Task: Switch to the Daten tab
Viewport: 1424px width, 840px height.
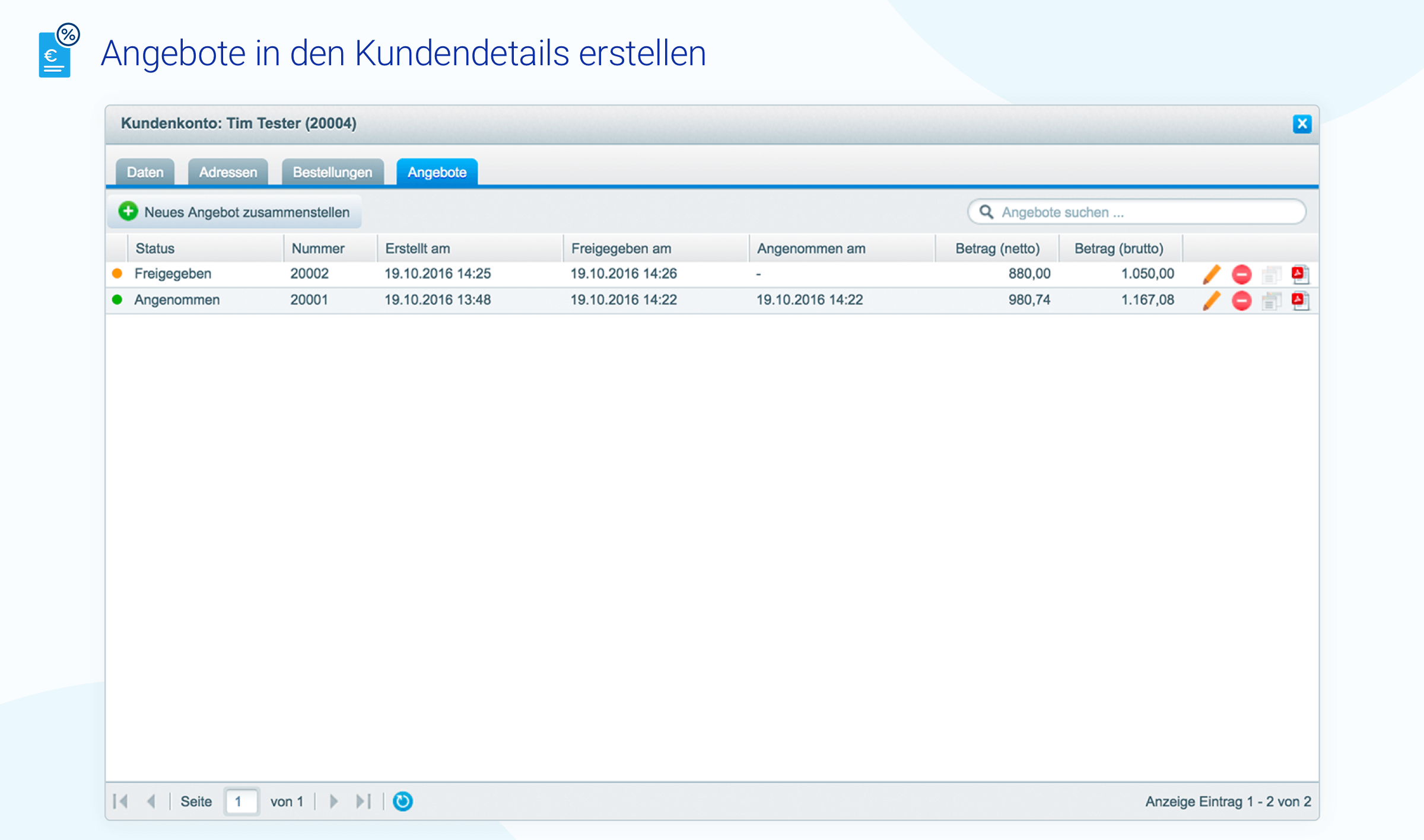Action: tap(145, 172)
